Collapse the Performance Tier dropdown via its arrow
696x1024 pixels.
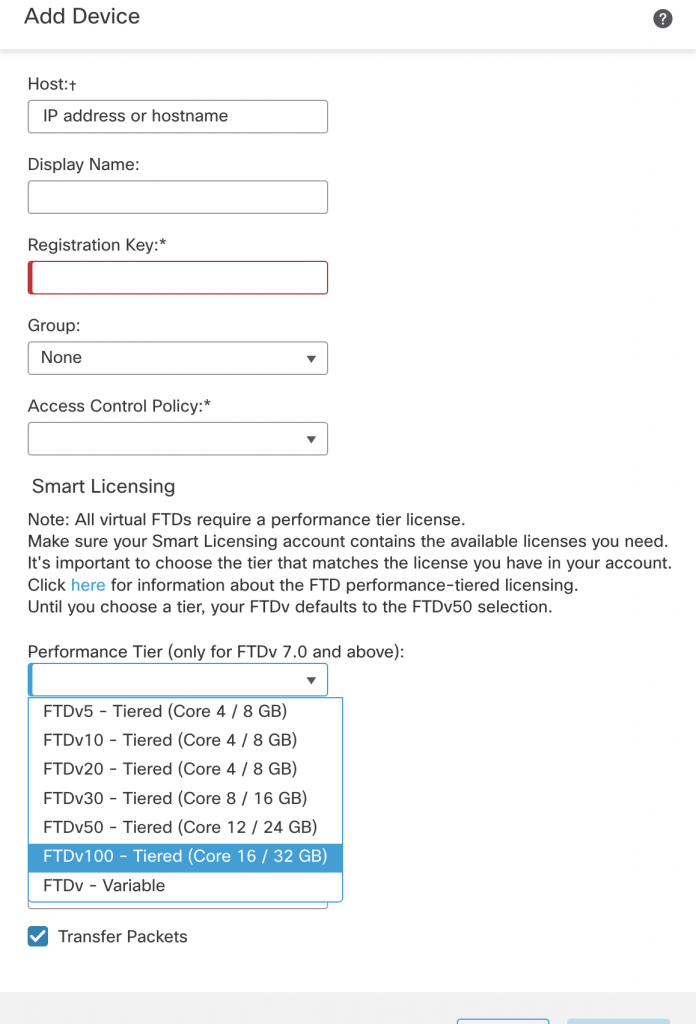[x=310, y=681]
